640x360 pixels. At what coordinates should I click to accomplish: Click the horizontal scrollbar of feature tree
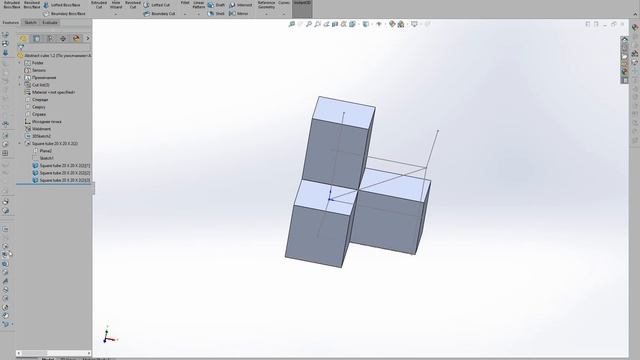click(x=53, y=353)
